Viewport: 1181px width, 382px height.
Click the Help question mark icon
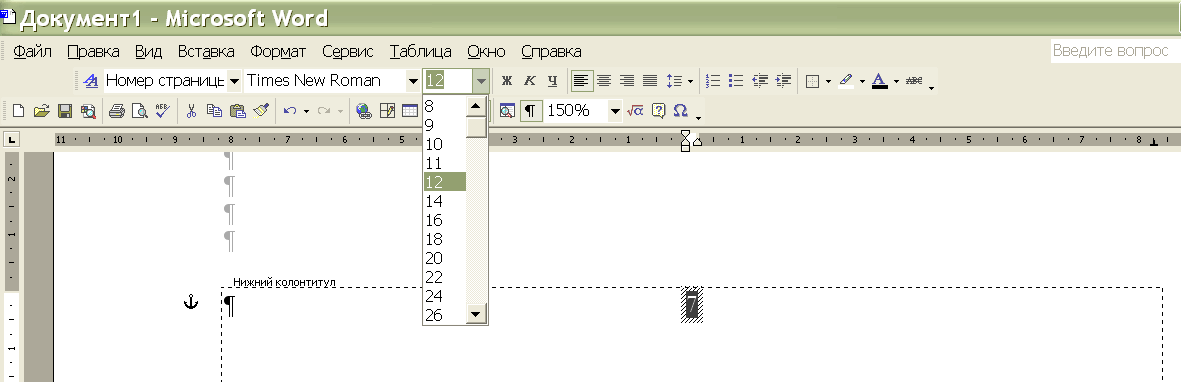point(658,112)
